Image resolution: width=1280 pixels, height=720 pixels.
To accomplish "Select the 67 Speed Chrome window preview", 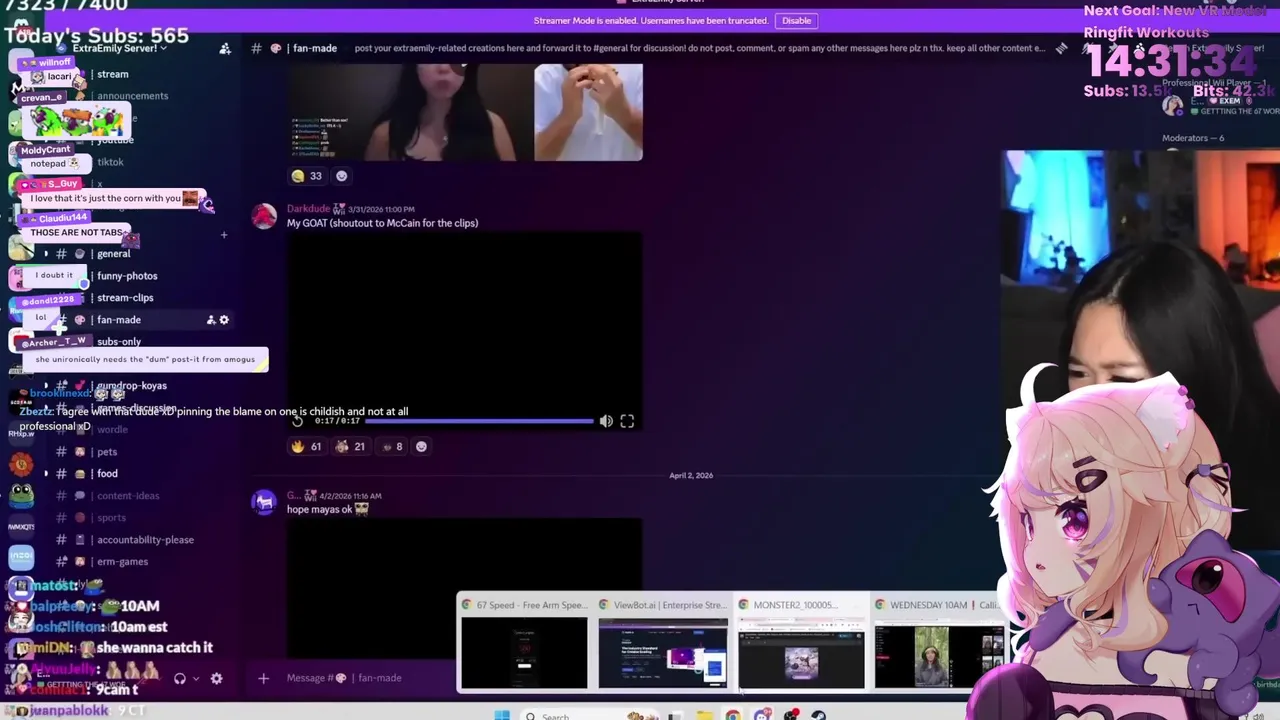I will pos(525,644).
